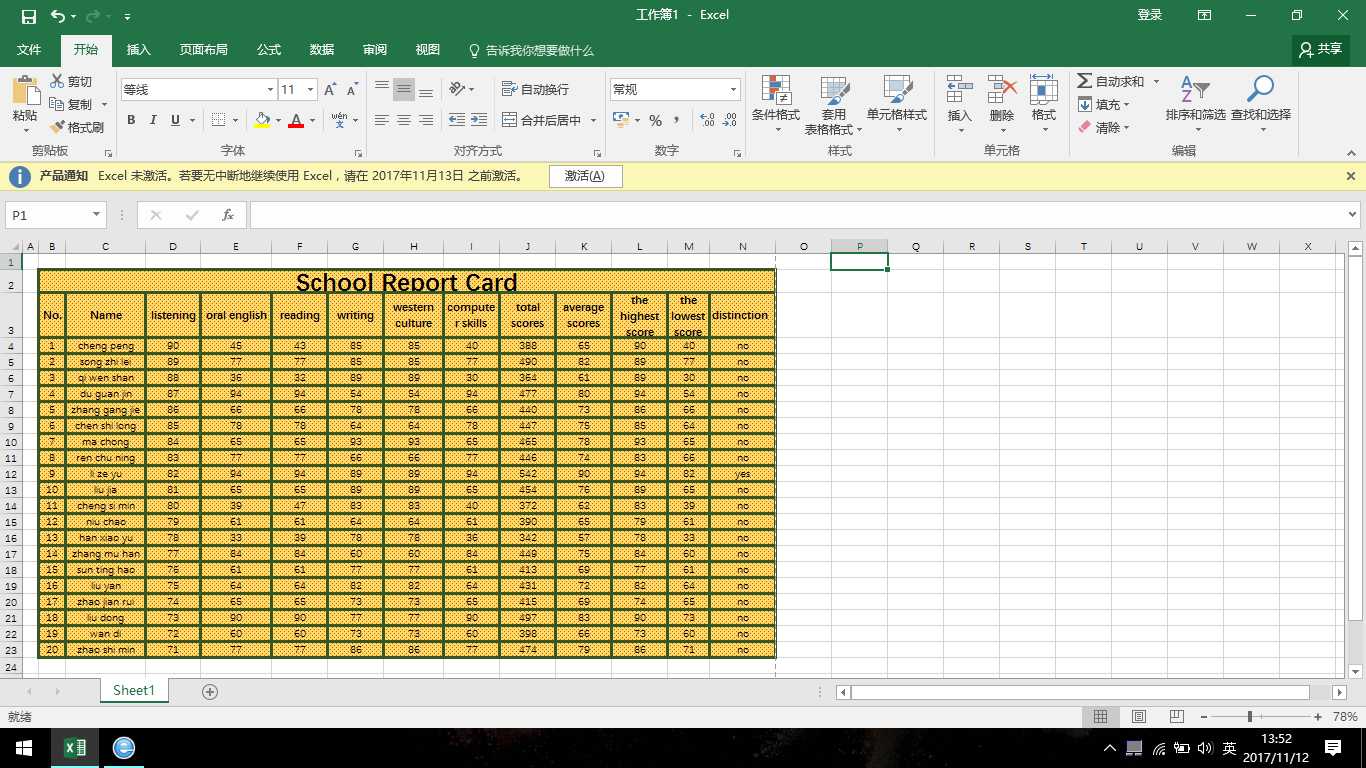The height and width of the screenshot is (768, 1366).
Task: Collapse the ribbon with the chevron
Action: [x=1352, y=153]
